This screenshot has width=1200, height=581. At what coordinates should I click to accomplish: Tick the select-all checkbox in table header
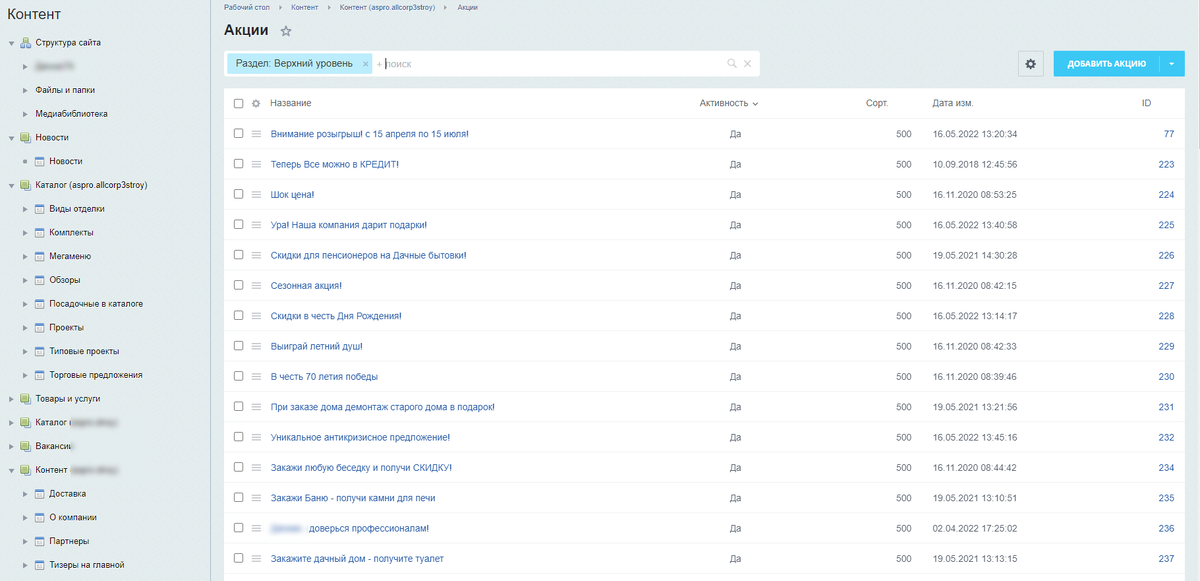238,104
